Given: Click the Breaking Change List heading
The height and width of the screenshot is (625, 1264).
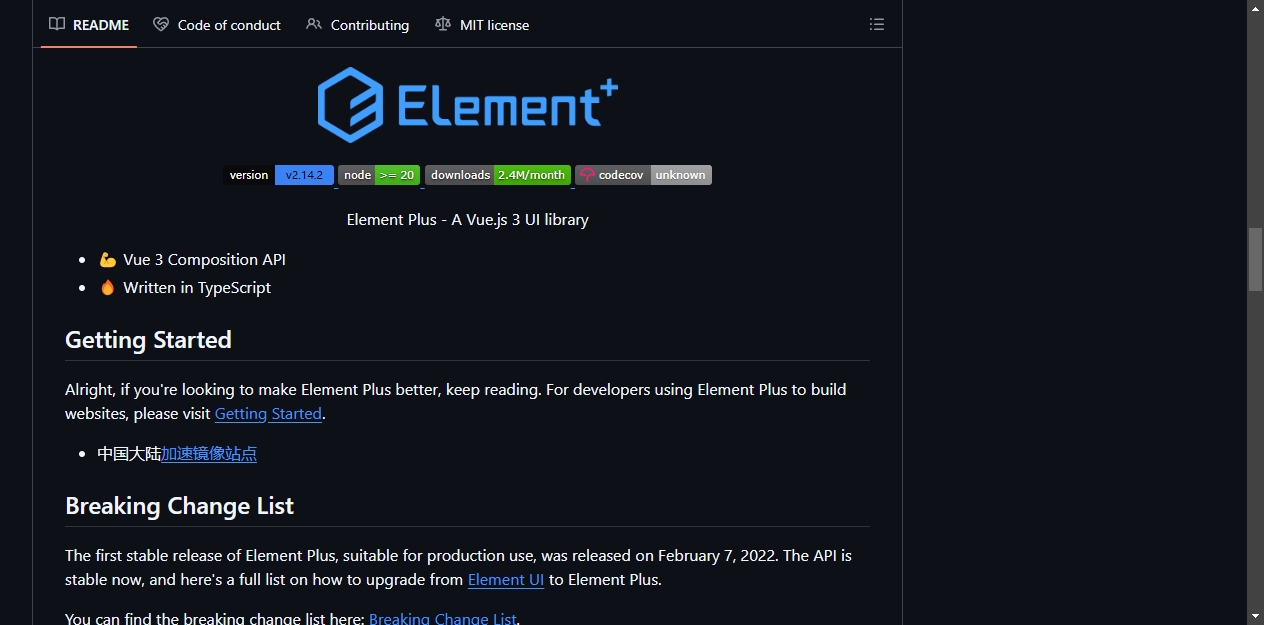Looking at the screenshot, I should [x=179, y=506].
